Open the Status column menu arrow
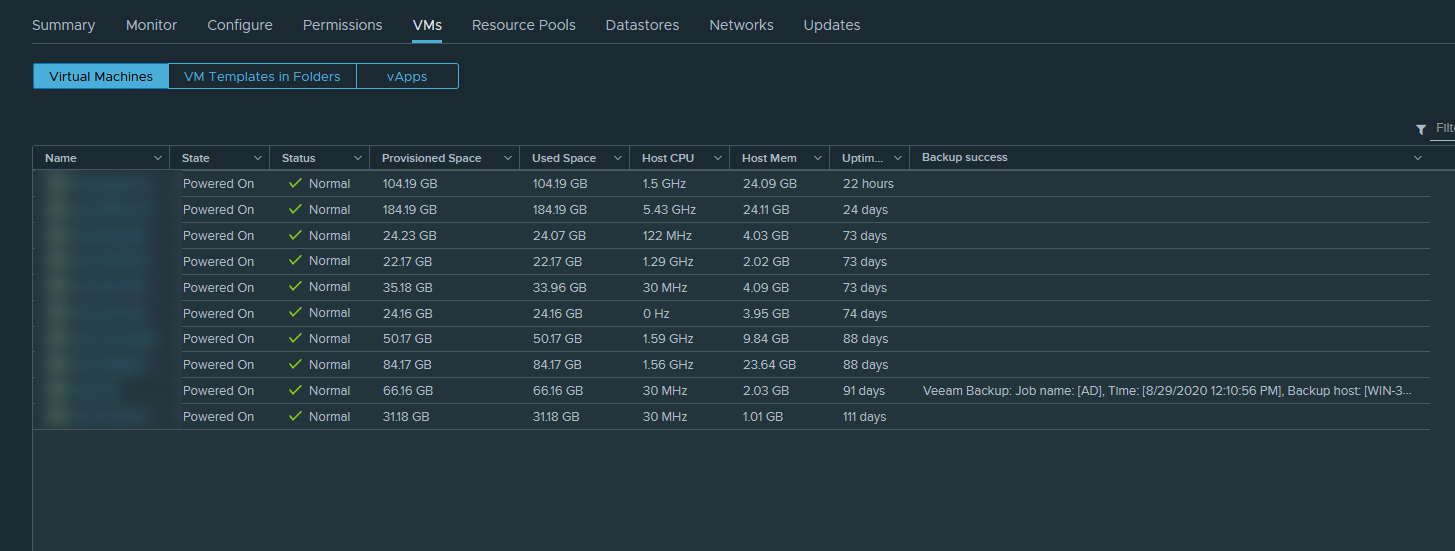The width and height of the screenshot is (1455, 551). point(357,158)
